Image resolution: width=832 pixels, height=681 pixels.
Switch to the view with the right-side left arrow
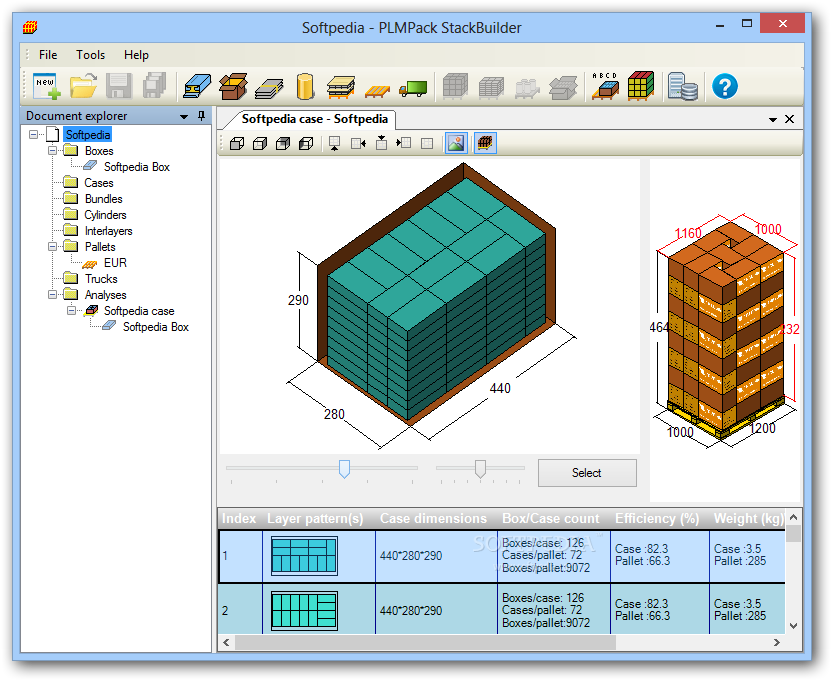[358, 143]
